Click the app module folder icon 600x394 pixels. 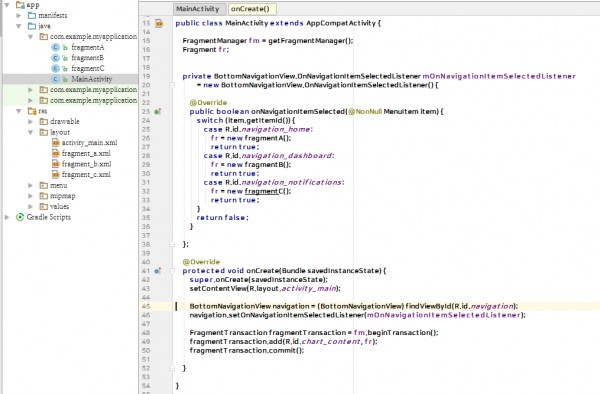(x=20, y=5)
